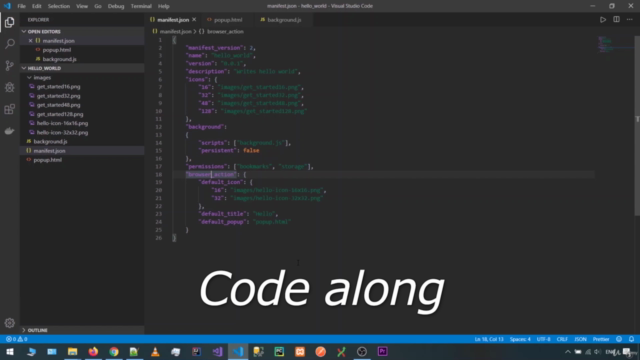Open XAMPP from the taskbar
The width and height of the screenshot is (640, 360).
[300, 351]
